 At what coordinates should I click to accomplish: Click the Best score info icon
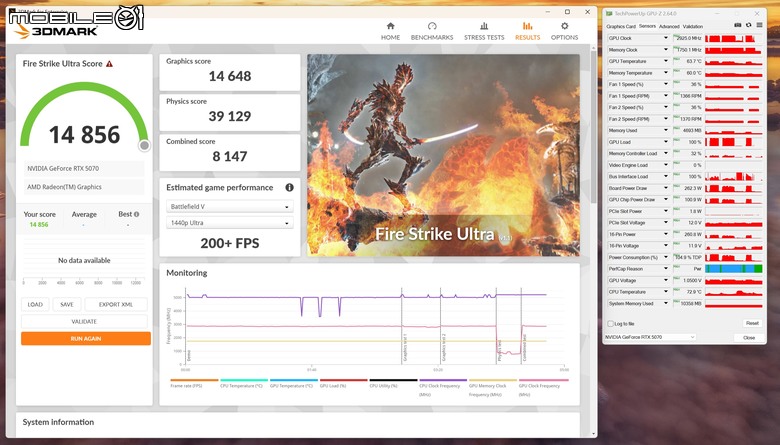click(x=136, y=214)
